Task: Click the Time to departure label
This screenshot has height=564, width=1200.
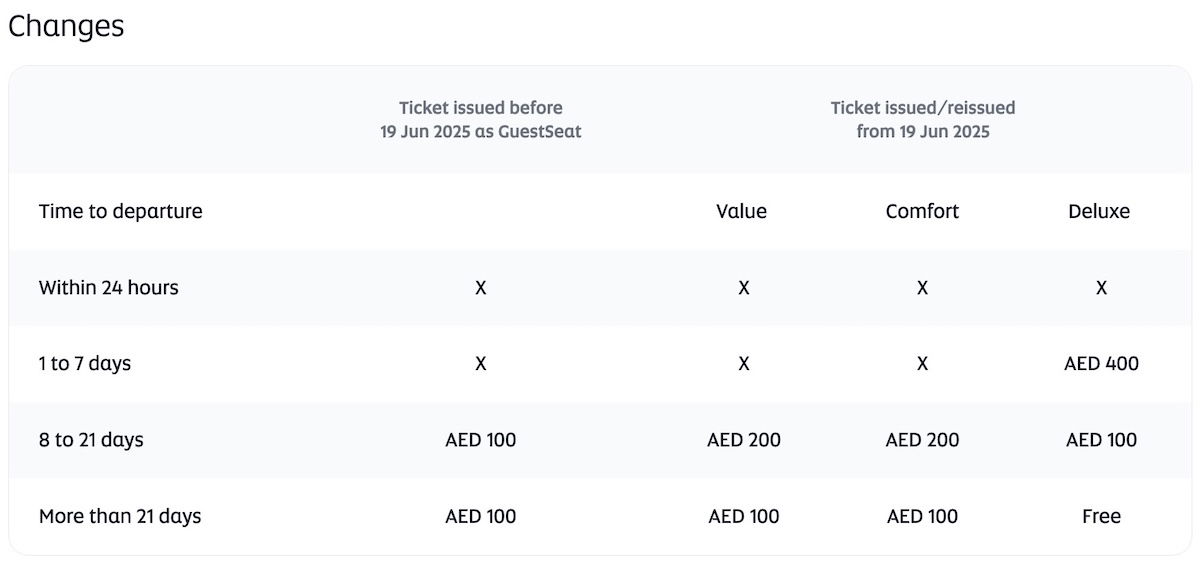Action: (121, 212)
